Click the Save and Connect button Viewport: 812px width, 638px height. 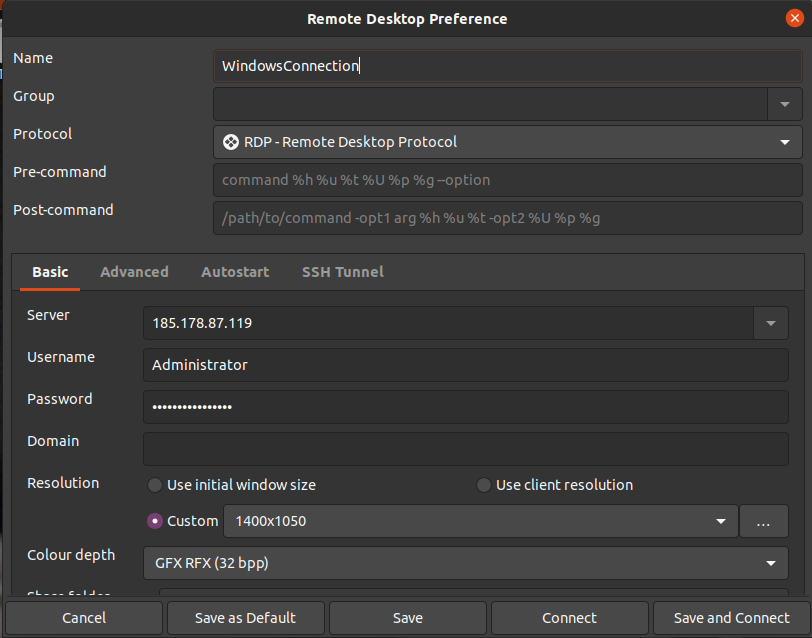(x=731, y=618)
